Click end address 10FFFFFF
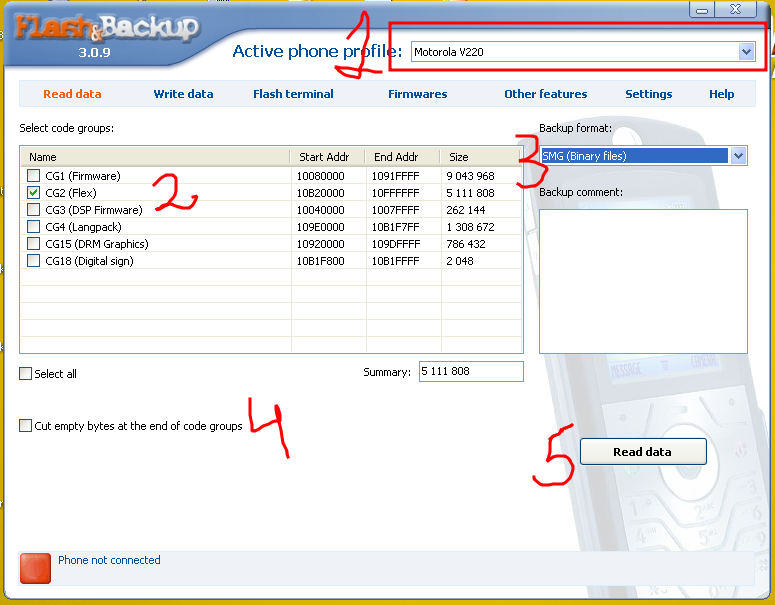Image resolution: width=775 pixels, height=605 pixels. click(395, 193)
